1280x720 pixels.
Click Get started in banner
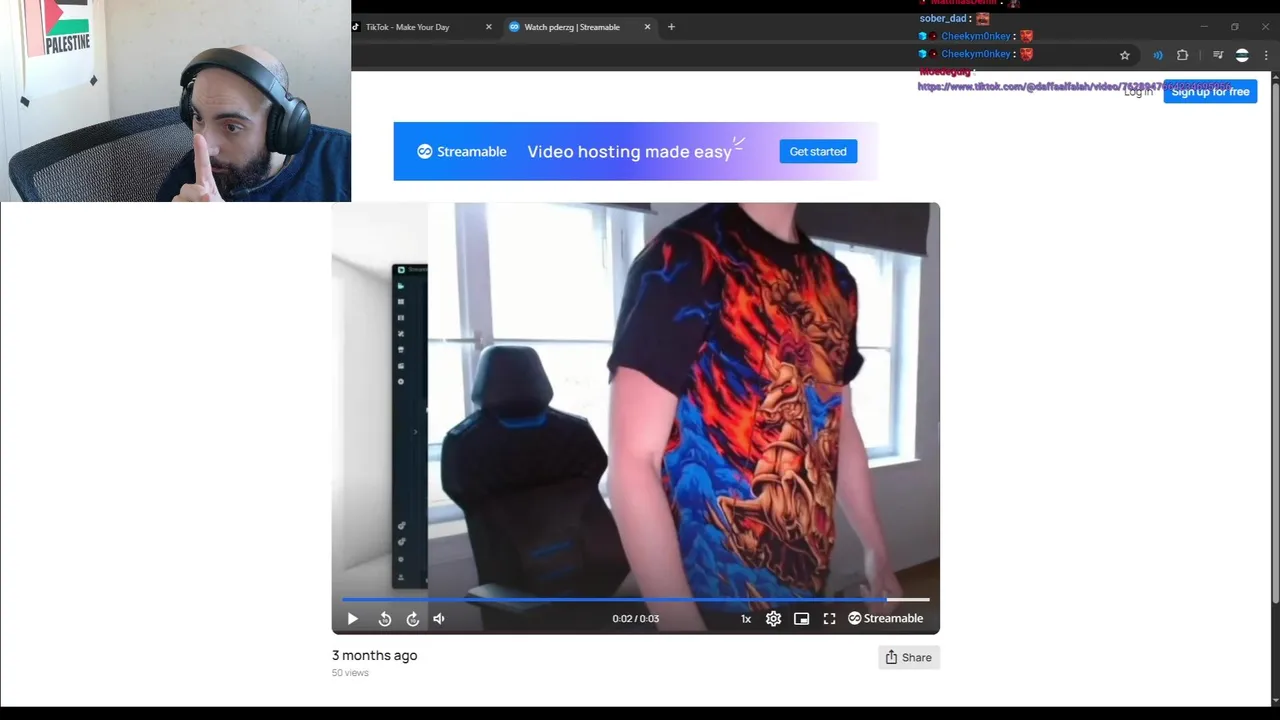818,151
